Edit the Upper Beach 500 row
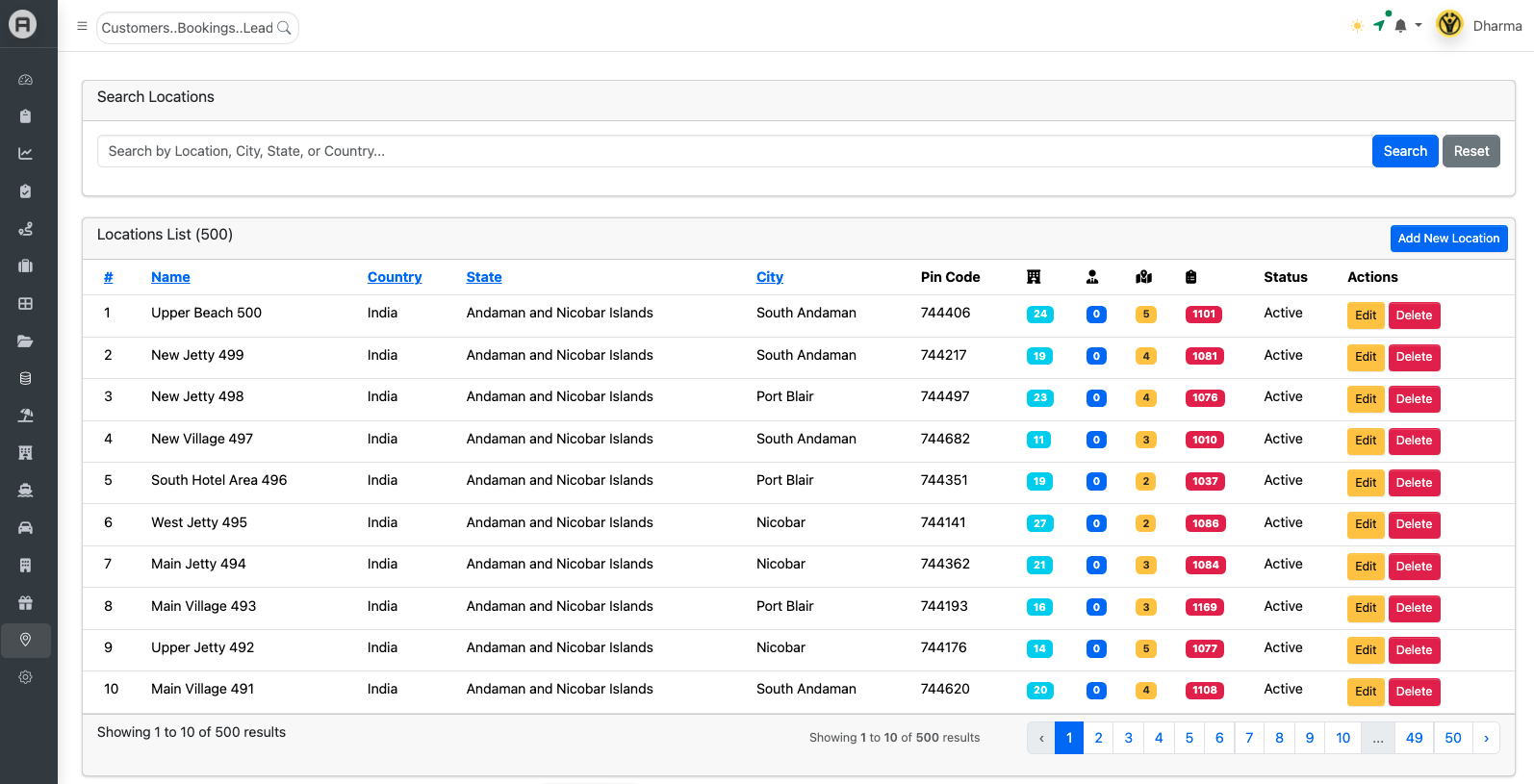The image size is (1534, 784). [1366, 316]
